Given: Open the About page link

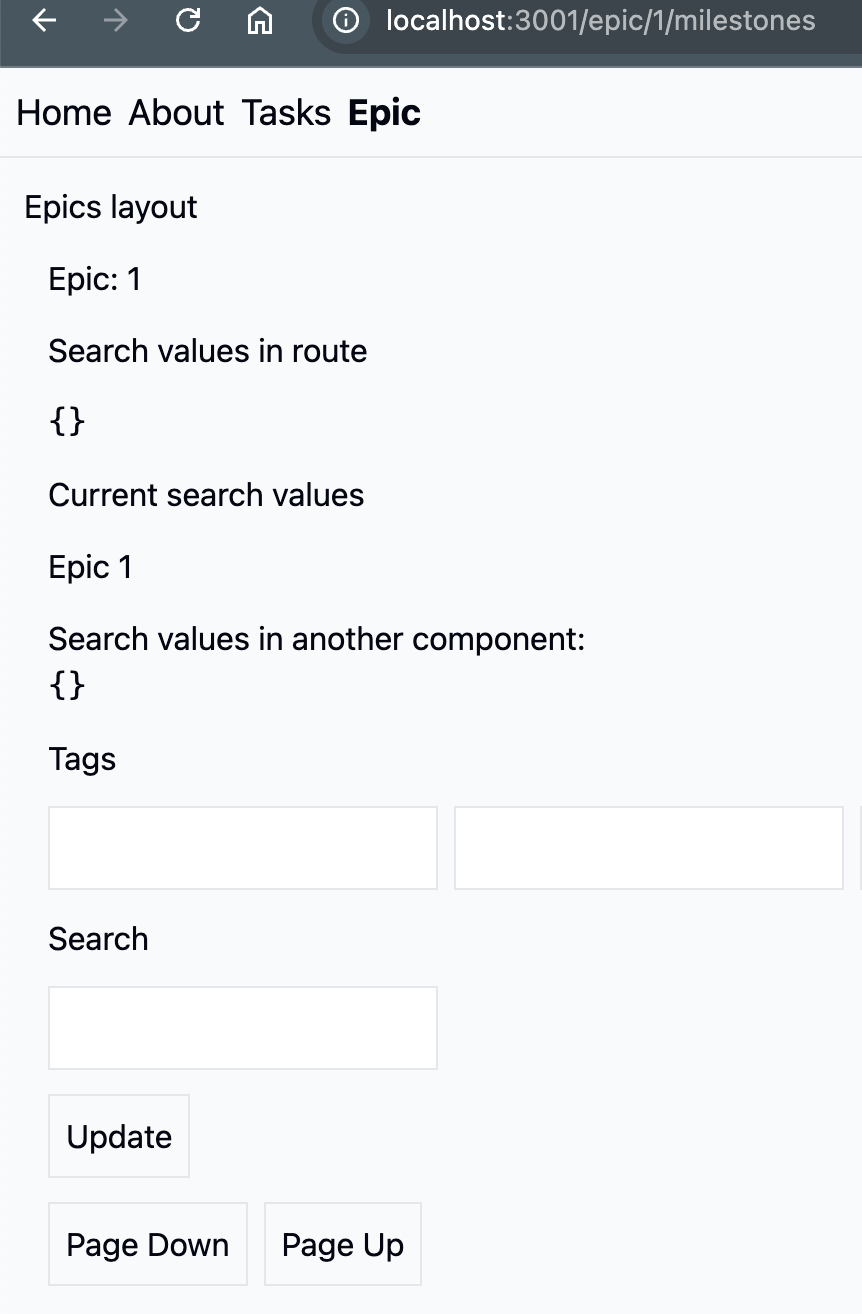Looking at the screenshot, I should pos(176,113).
